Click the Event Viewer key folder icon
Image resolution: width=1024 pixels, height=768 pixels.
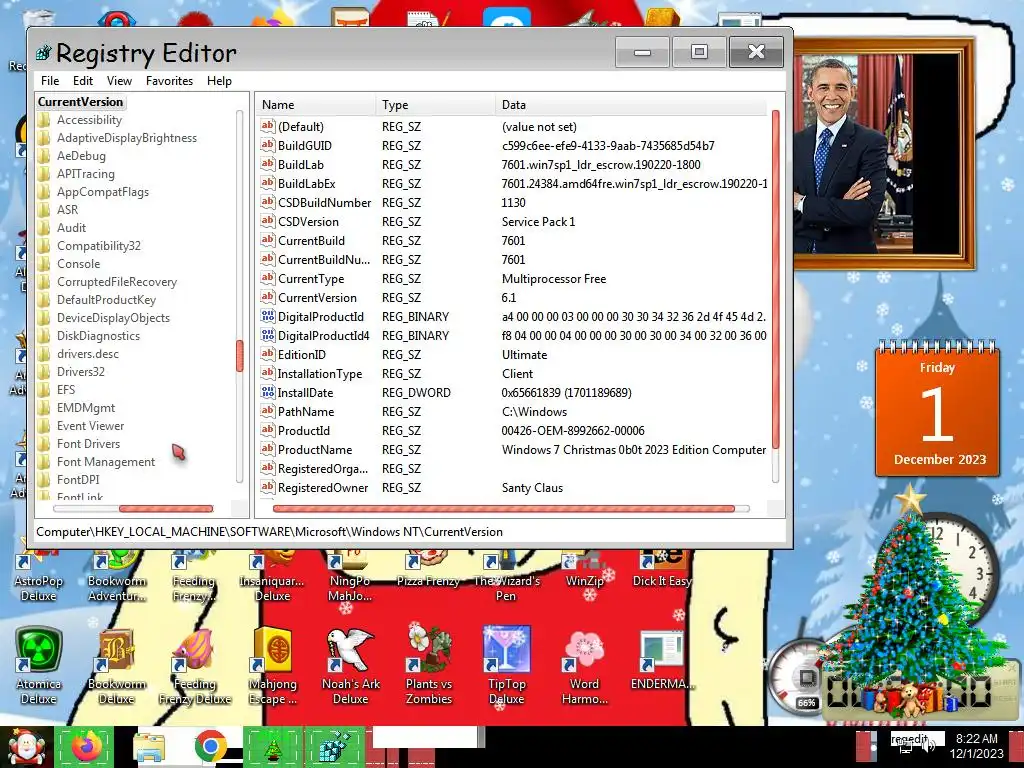coord(44,426)
